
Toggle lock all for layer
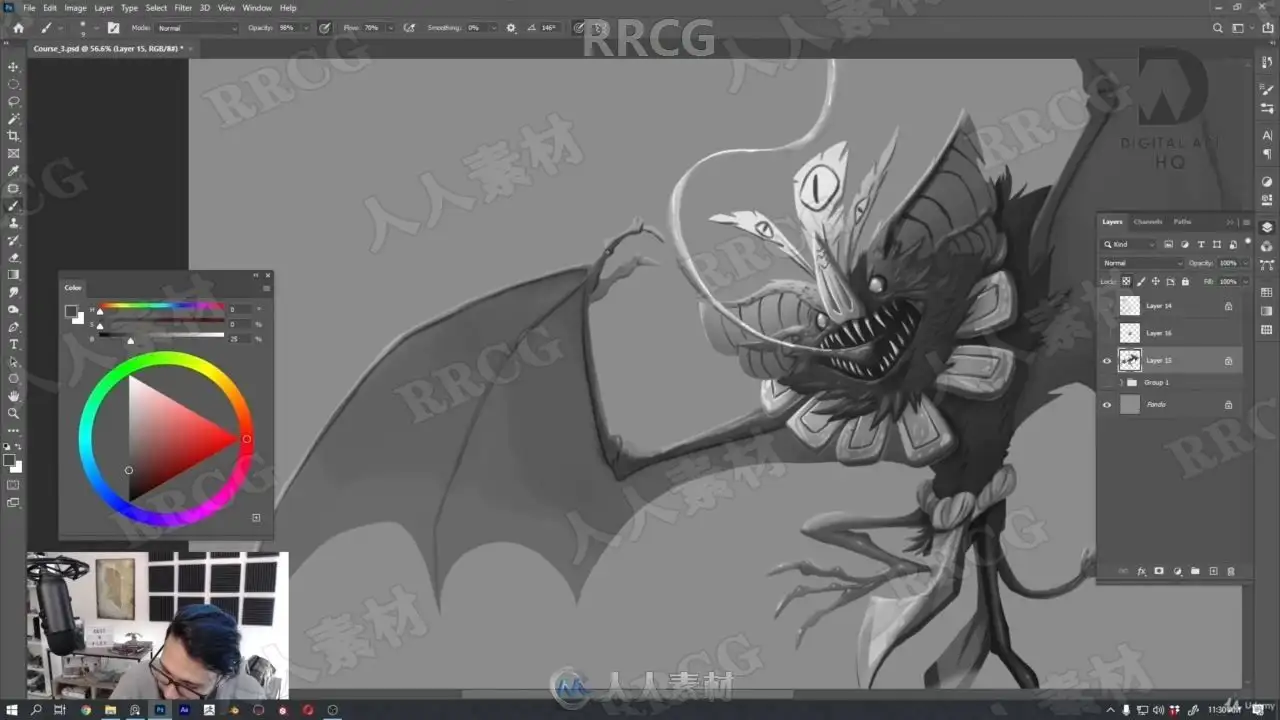(x=1185, y=282)
